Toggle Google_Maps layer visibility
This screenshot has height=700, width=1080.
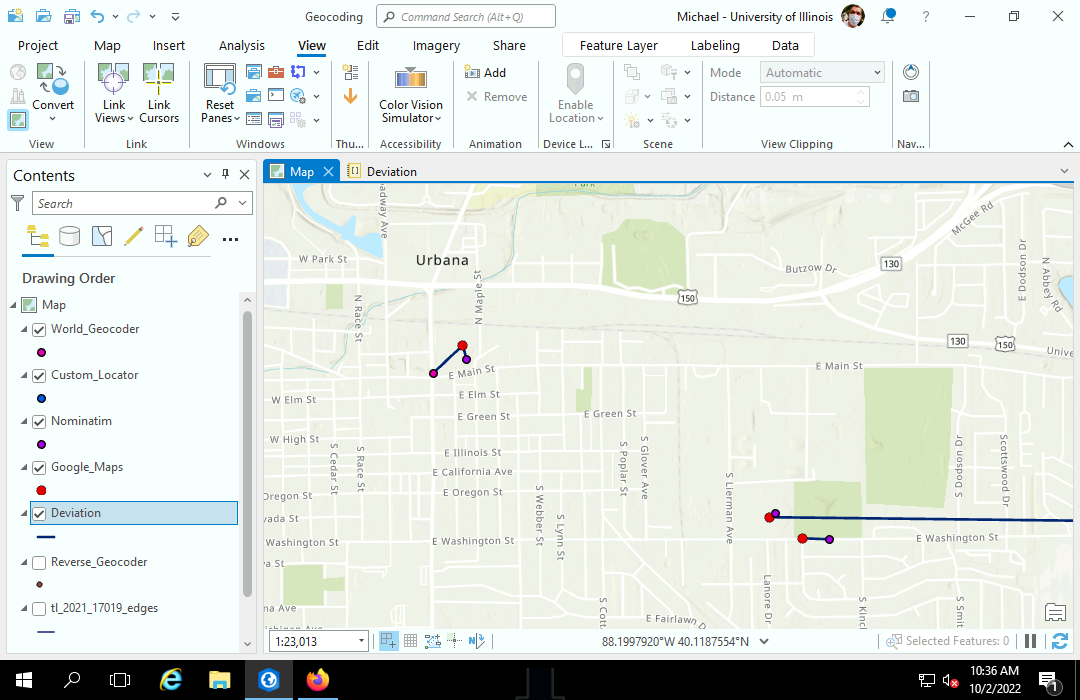coord(39,467)
